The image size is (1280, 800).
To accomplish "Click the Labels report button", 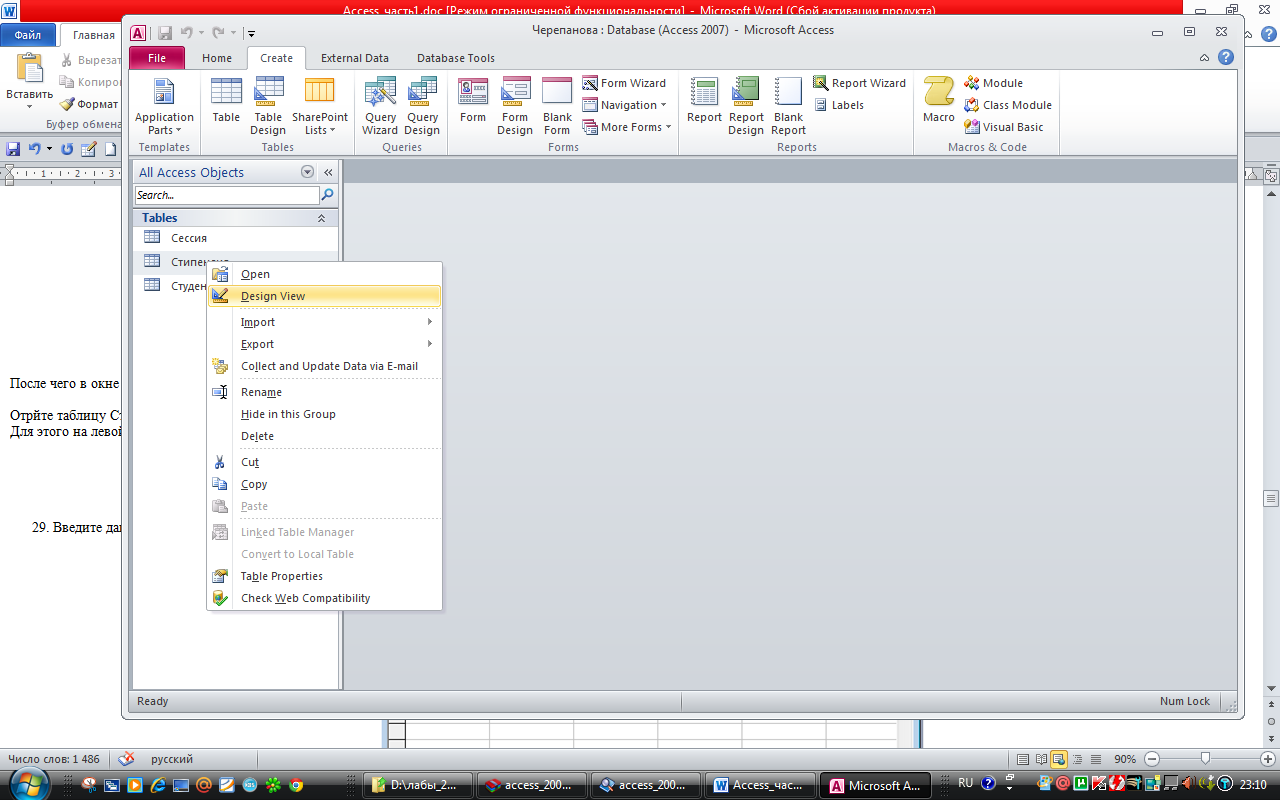I will point(838,105).
